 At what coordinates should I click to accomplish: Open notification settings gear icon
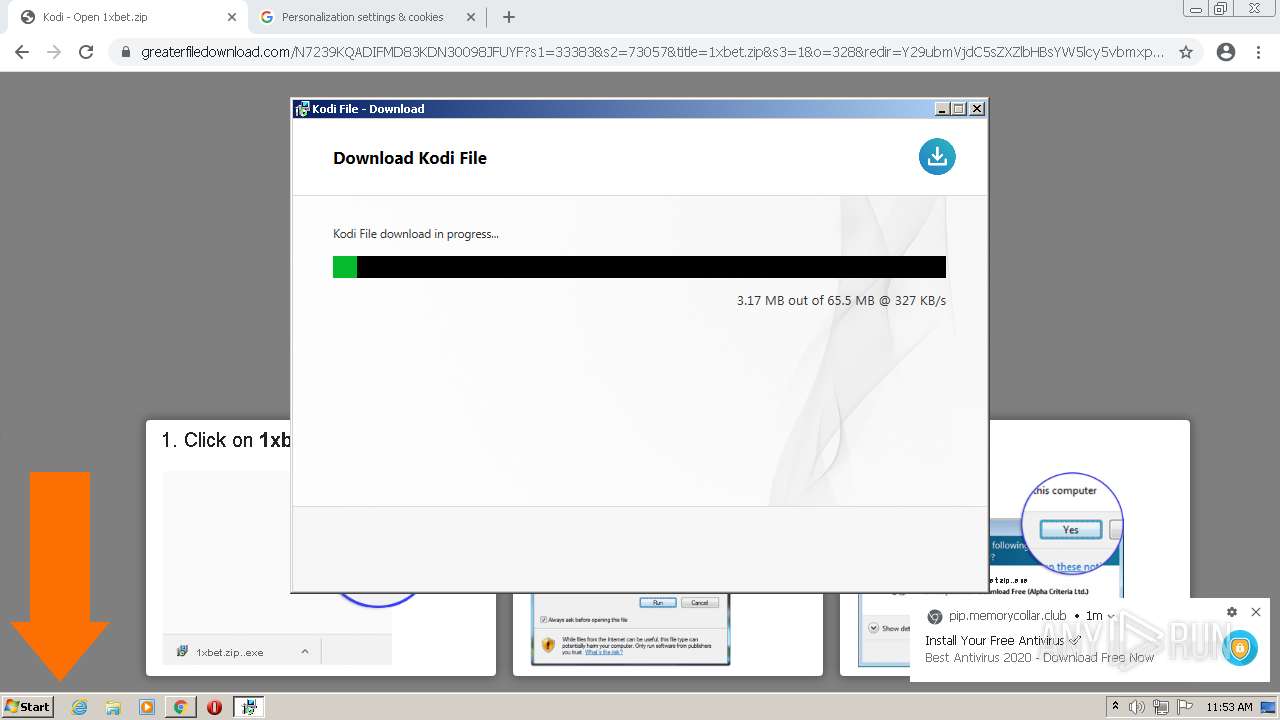click(x=1232, y=612)
